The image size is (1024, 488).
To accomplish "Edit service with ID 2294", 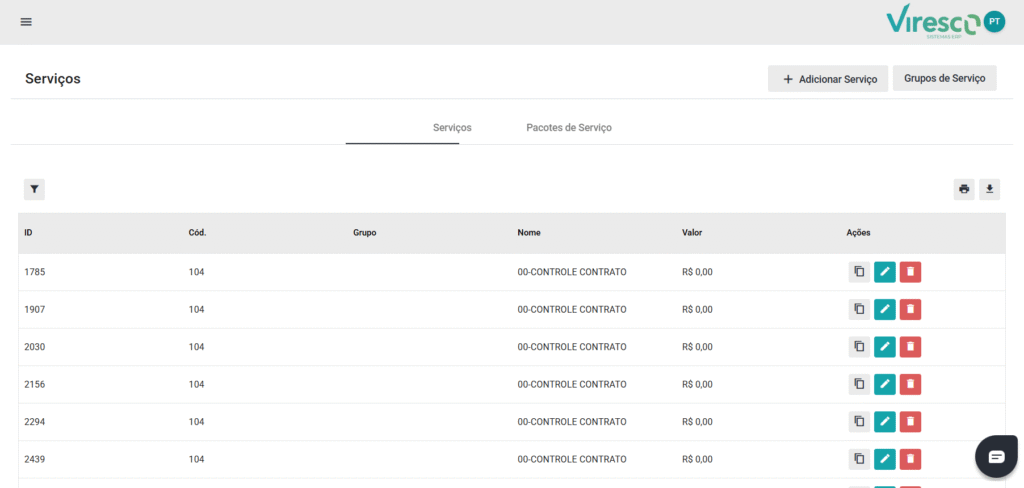I will 885,422.
